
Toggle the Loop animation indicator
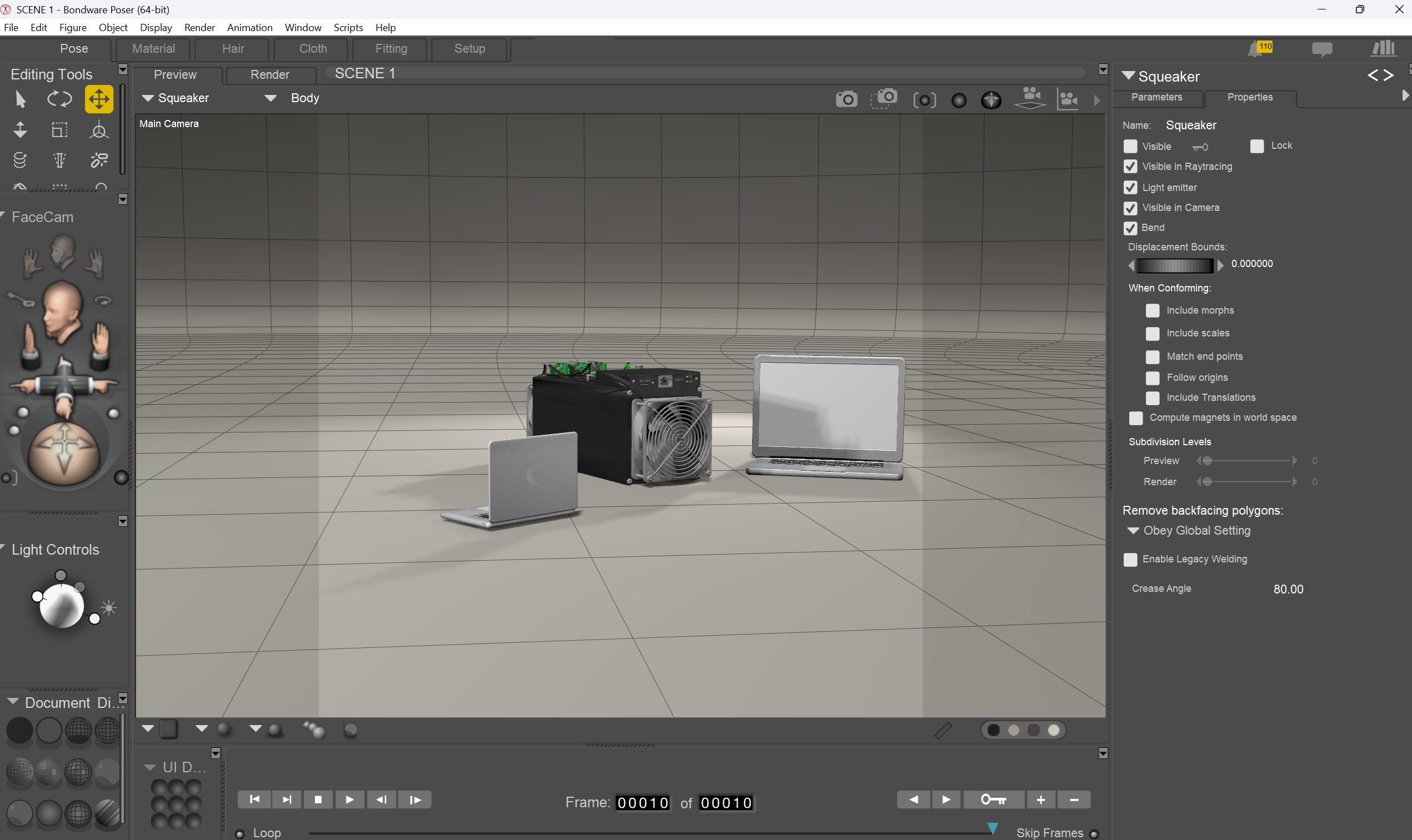[240, 834]
